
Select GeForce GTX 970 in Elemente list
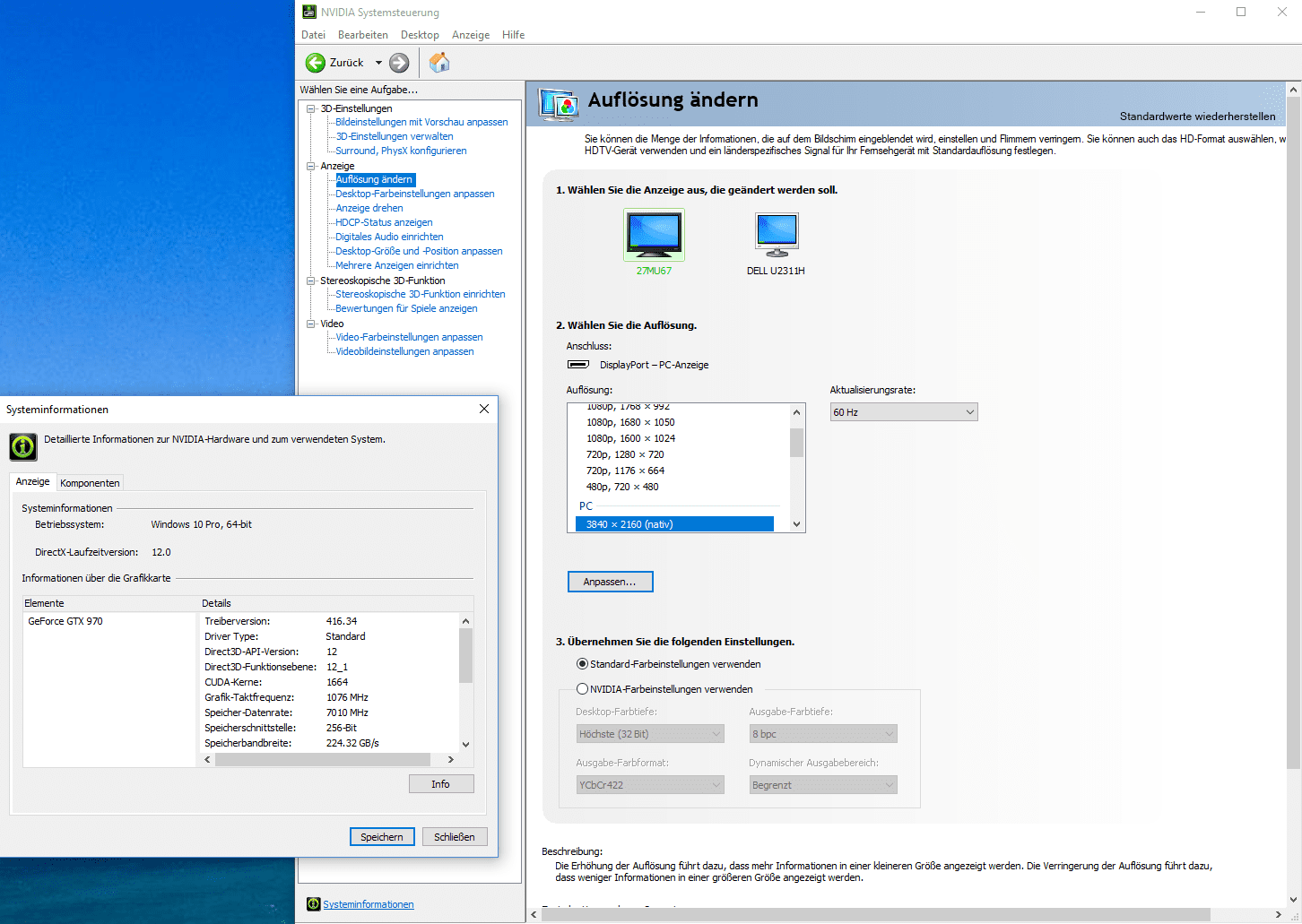click(x=65, y=621)
